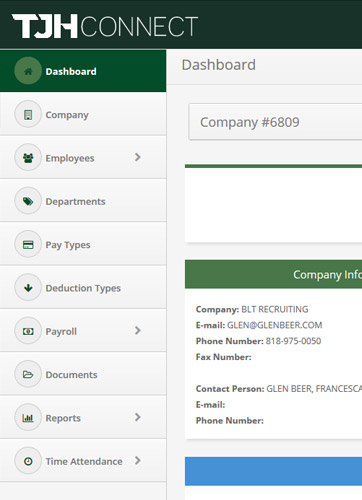362x500 pixels.
Task: Expand the Employees submenu chevron
Action: pos(137,157)
